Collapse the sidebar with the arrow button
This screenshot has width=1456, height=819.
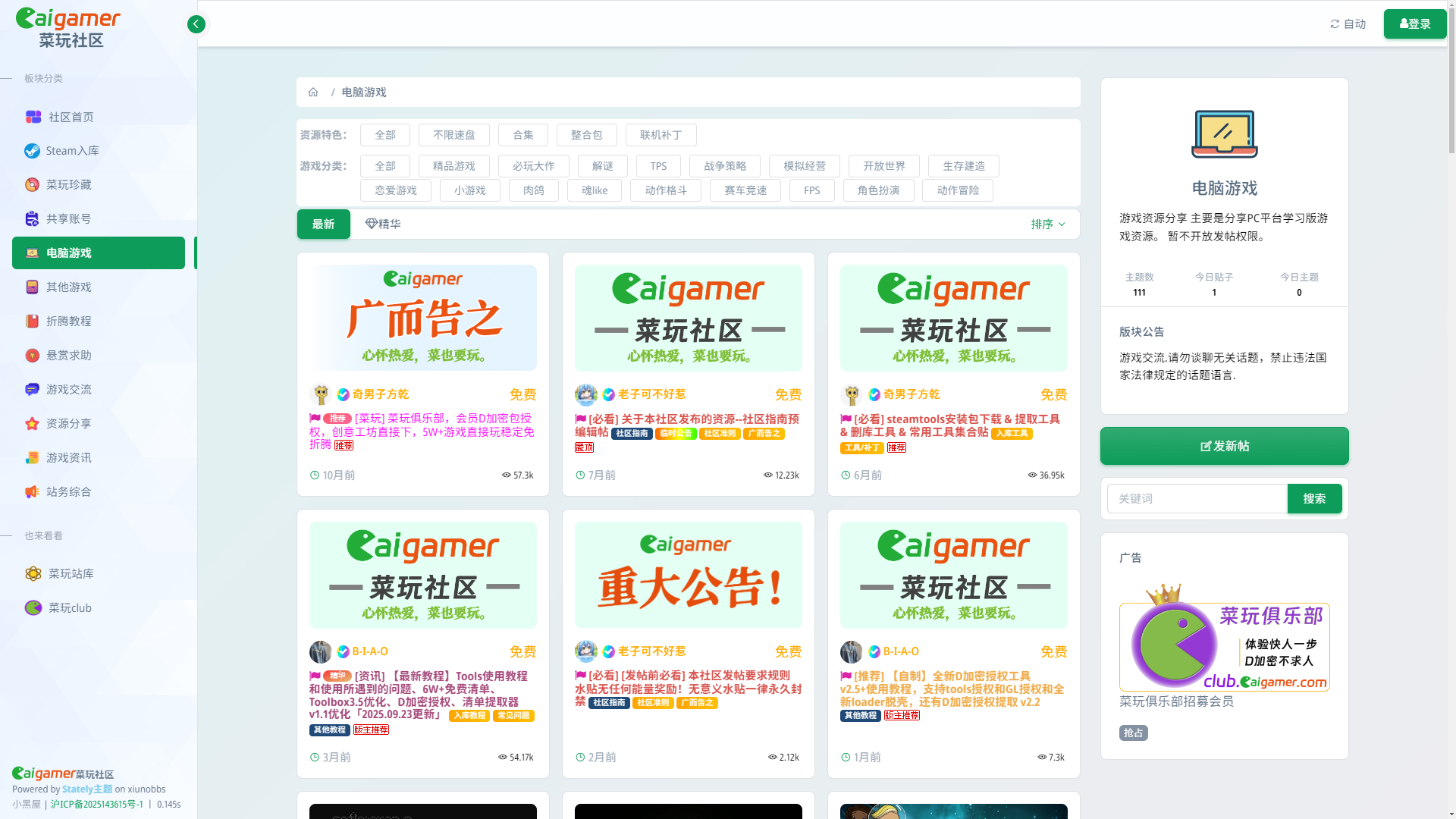click(196, 24)
